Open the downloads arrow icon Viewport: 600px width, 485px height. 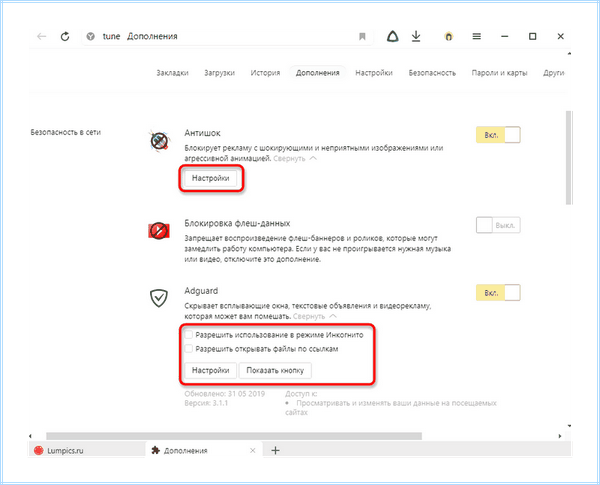click(x=416, y=36)
